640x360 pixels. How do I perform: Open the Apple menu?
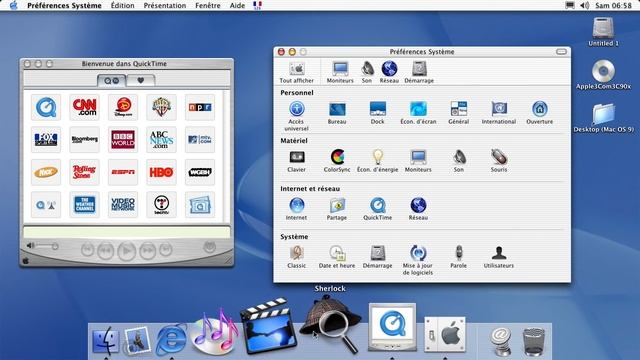(13, 5)
